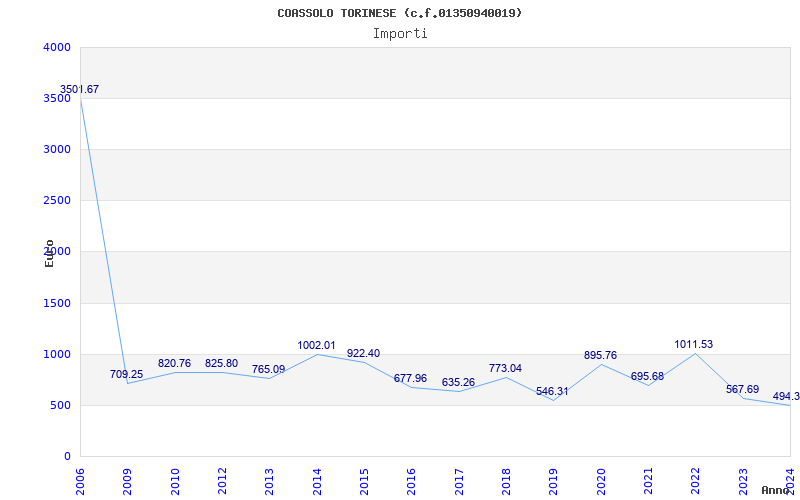Click the 895.76 value label

pos(601,356)
